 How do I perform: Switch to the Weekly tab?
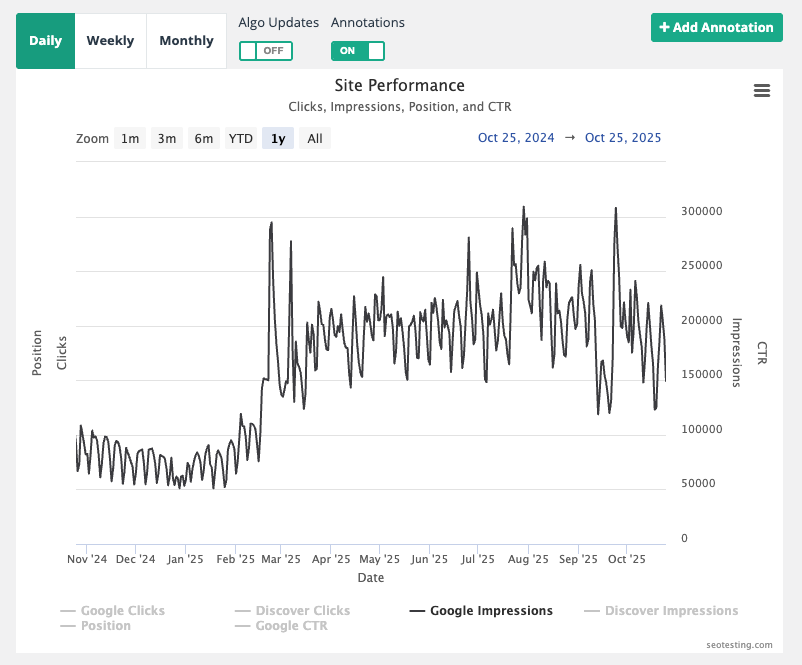coord(110,41)
